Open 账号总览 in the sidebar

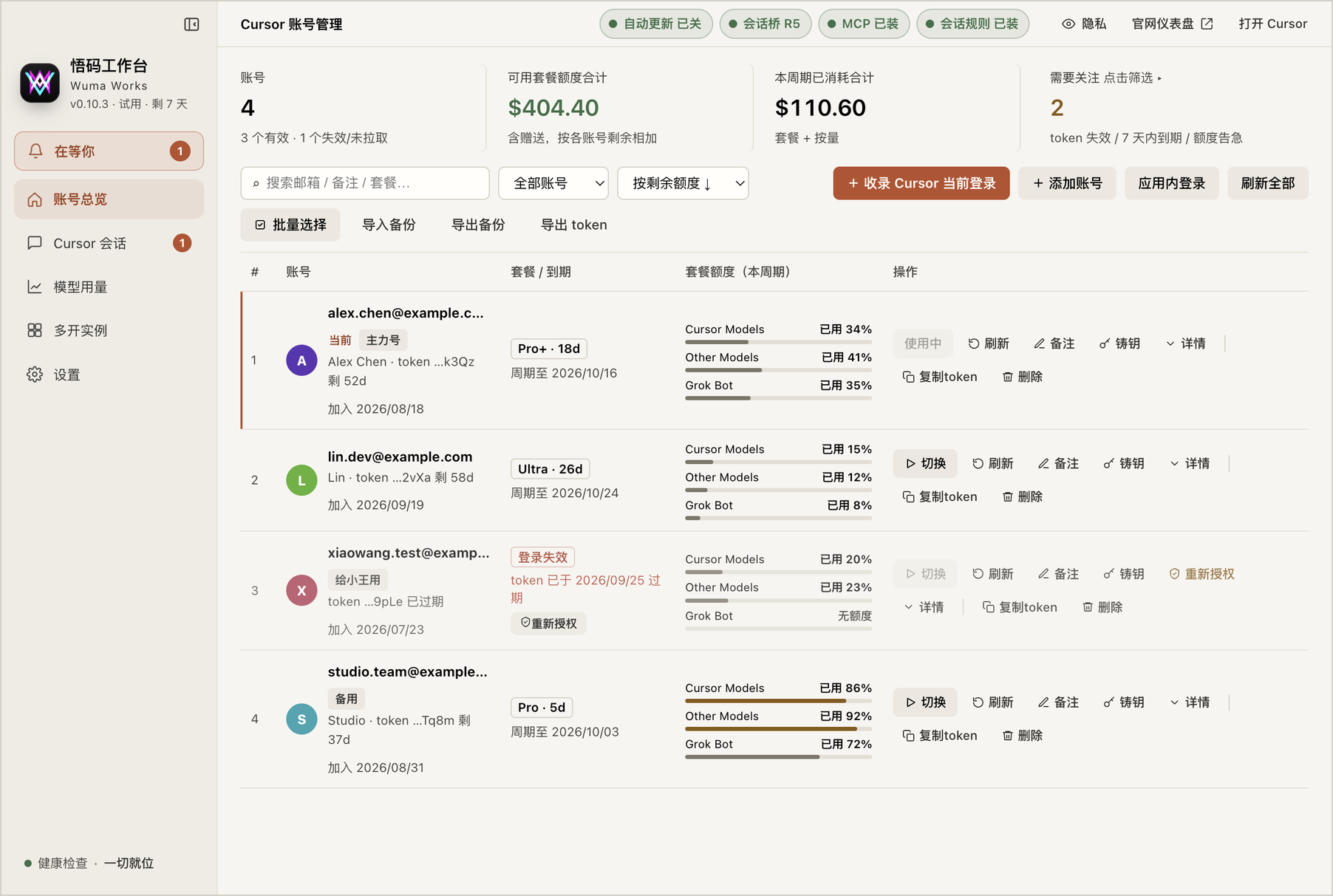pos(109,199)
